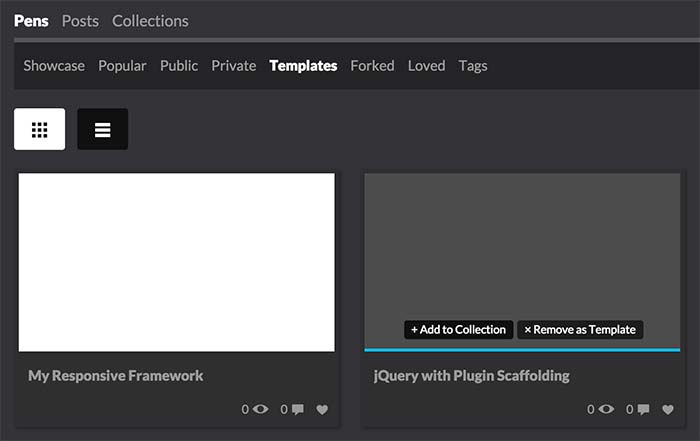Select the Templates filter
Viewport: 700px width, 441px height.
pos(303,66)
